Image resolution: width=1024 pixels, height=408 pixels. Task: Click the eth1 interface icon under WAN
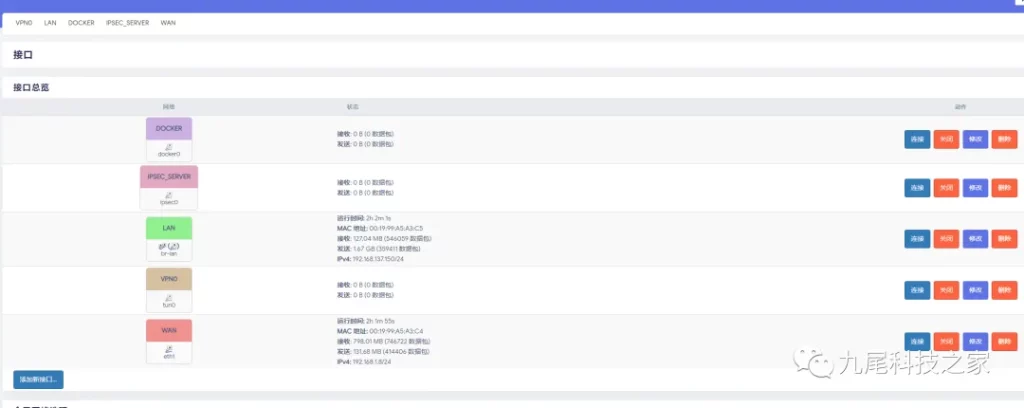[168, 347]
